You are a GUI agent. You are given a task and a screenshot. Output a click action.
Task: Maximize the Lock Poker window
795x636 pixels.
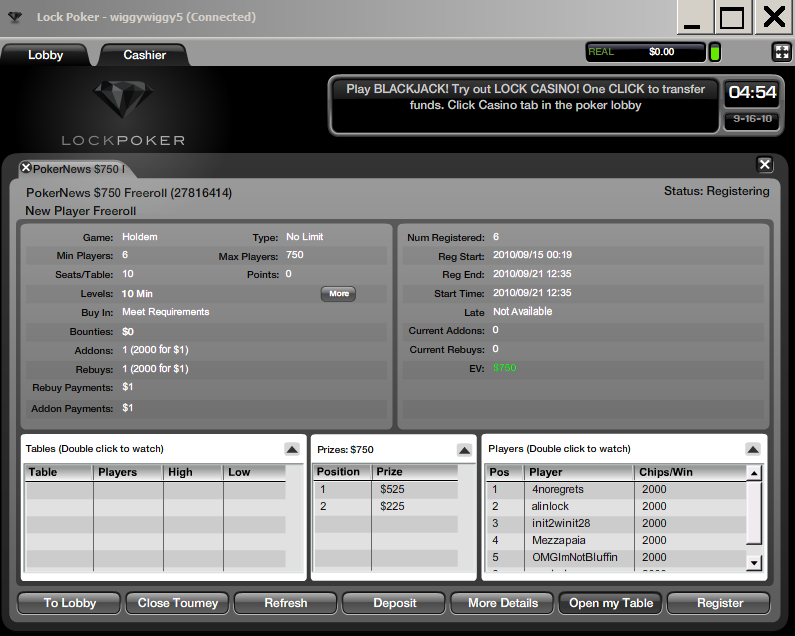[x=732, y=17]
